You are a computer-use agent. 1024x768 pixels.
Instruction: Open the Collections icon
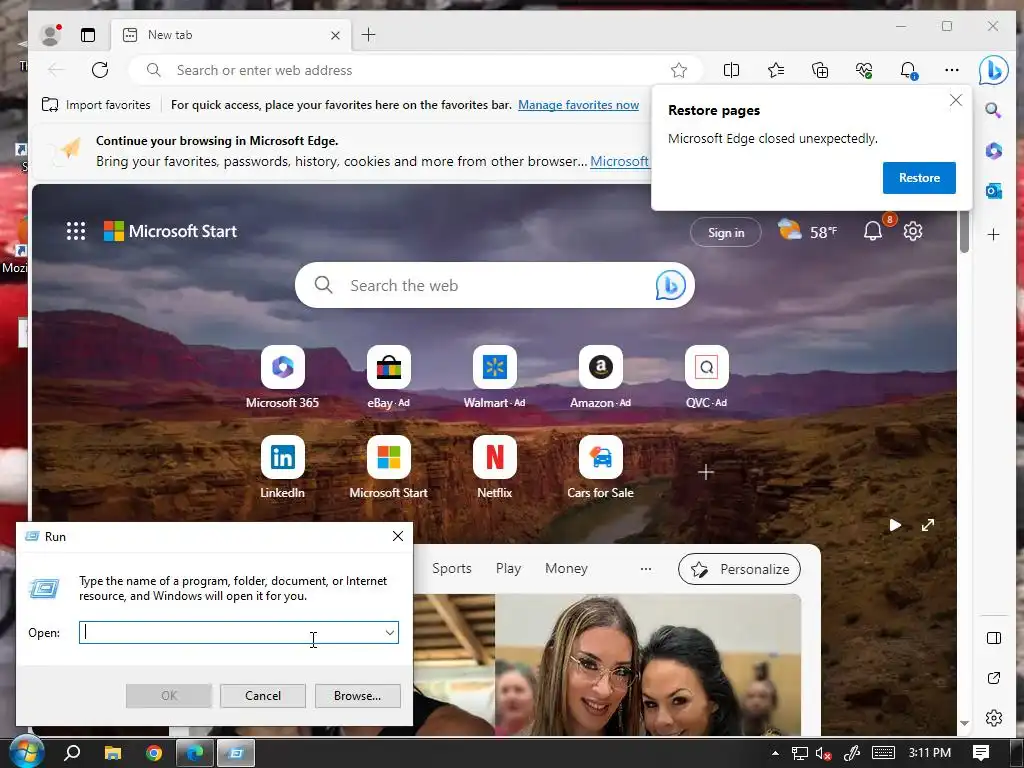[x=820, y=70]
